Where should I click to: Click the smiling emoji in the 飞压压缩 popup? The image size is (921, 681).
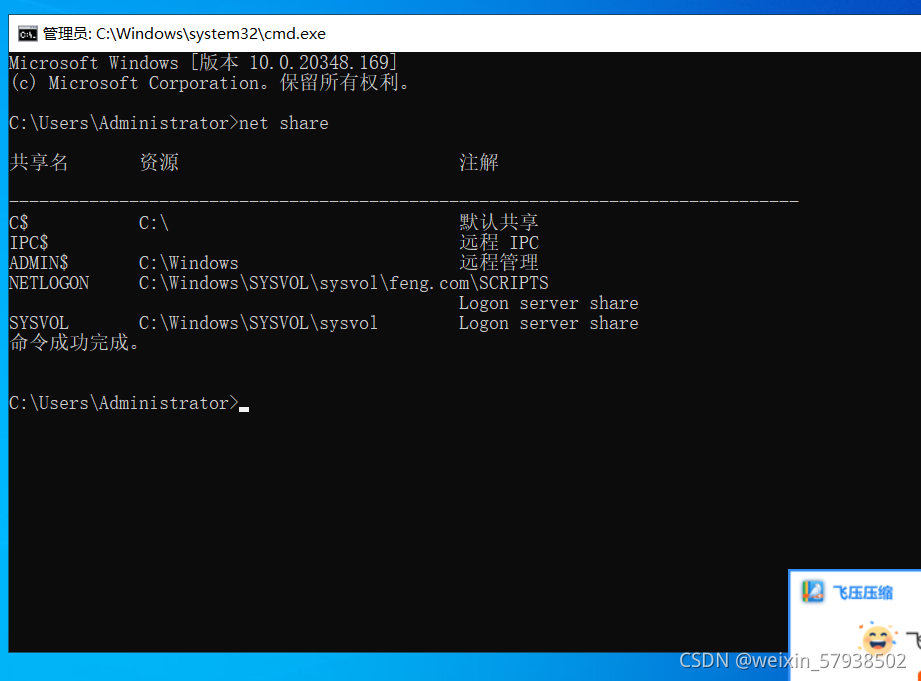pos(878,638)
